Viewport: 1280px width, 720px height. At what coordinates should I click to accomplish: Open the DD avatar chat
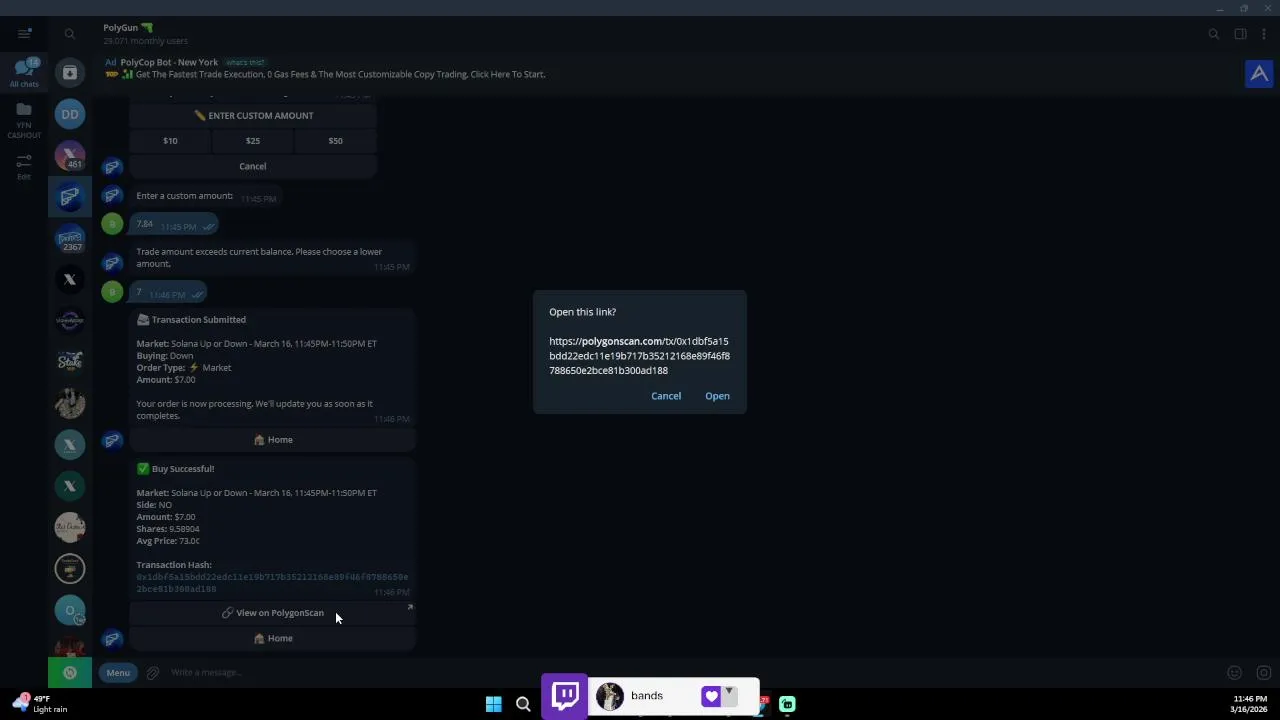pos(70,114)
